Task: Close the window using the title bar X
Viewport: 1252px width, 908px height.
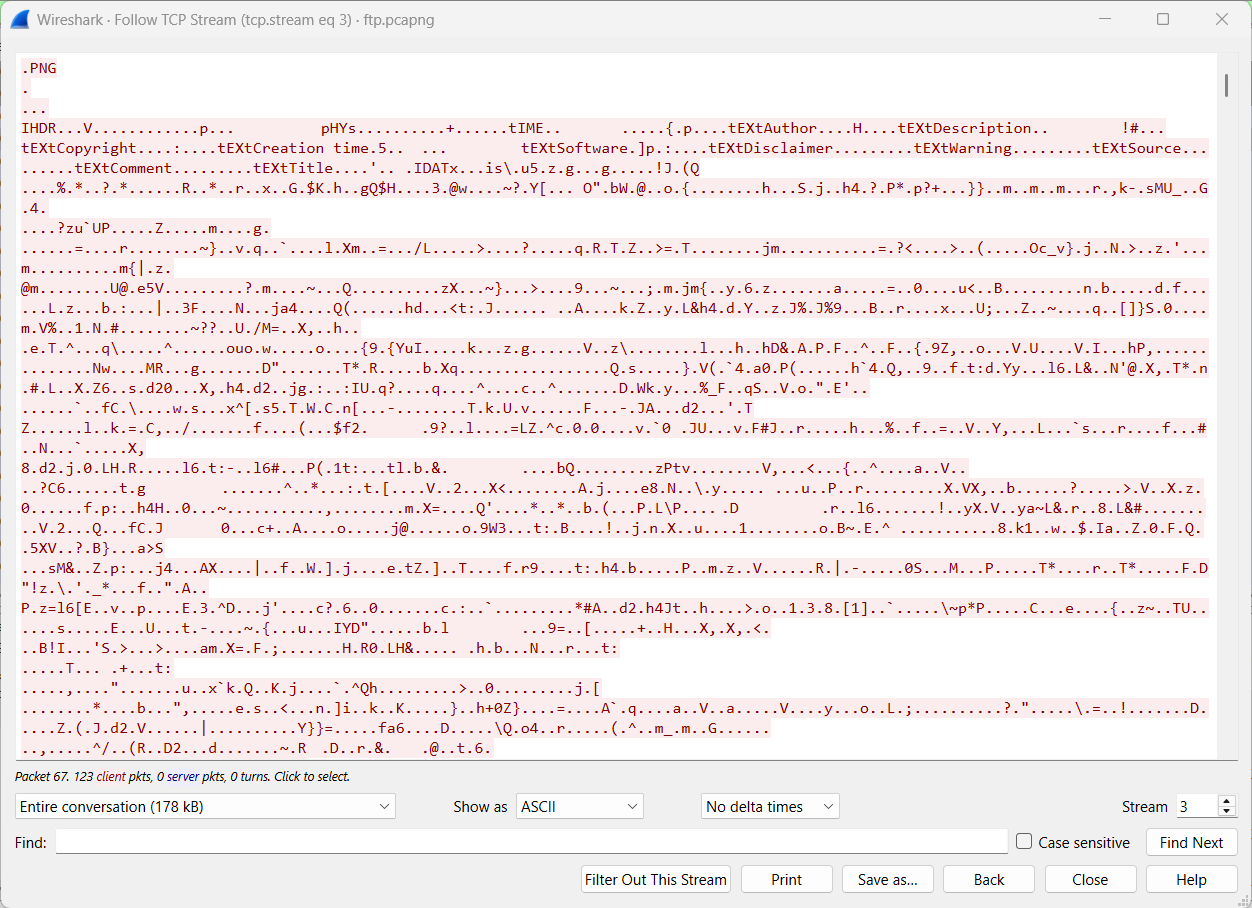Action: click(1222, 19)
